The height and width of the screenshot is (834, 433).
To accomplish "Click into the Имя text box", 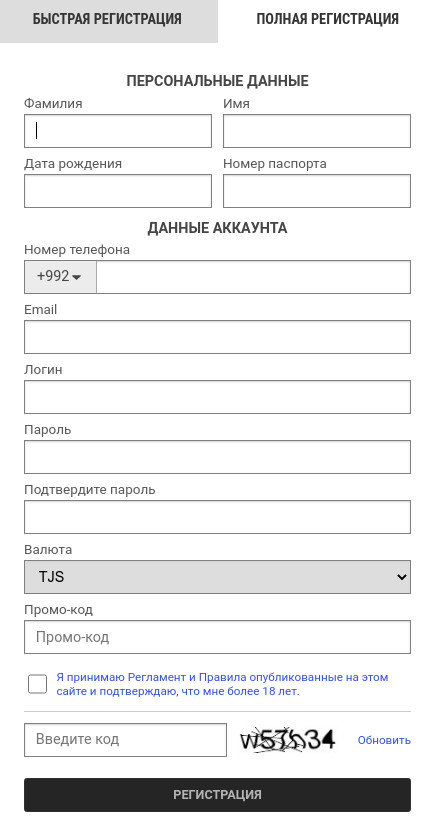I will [317, 131].
